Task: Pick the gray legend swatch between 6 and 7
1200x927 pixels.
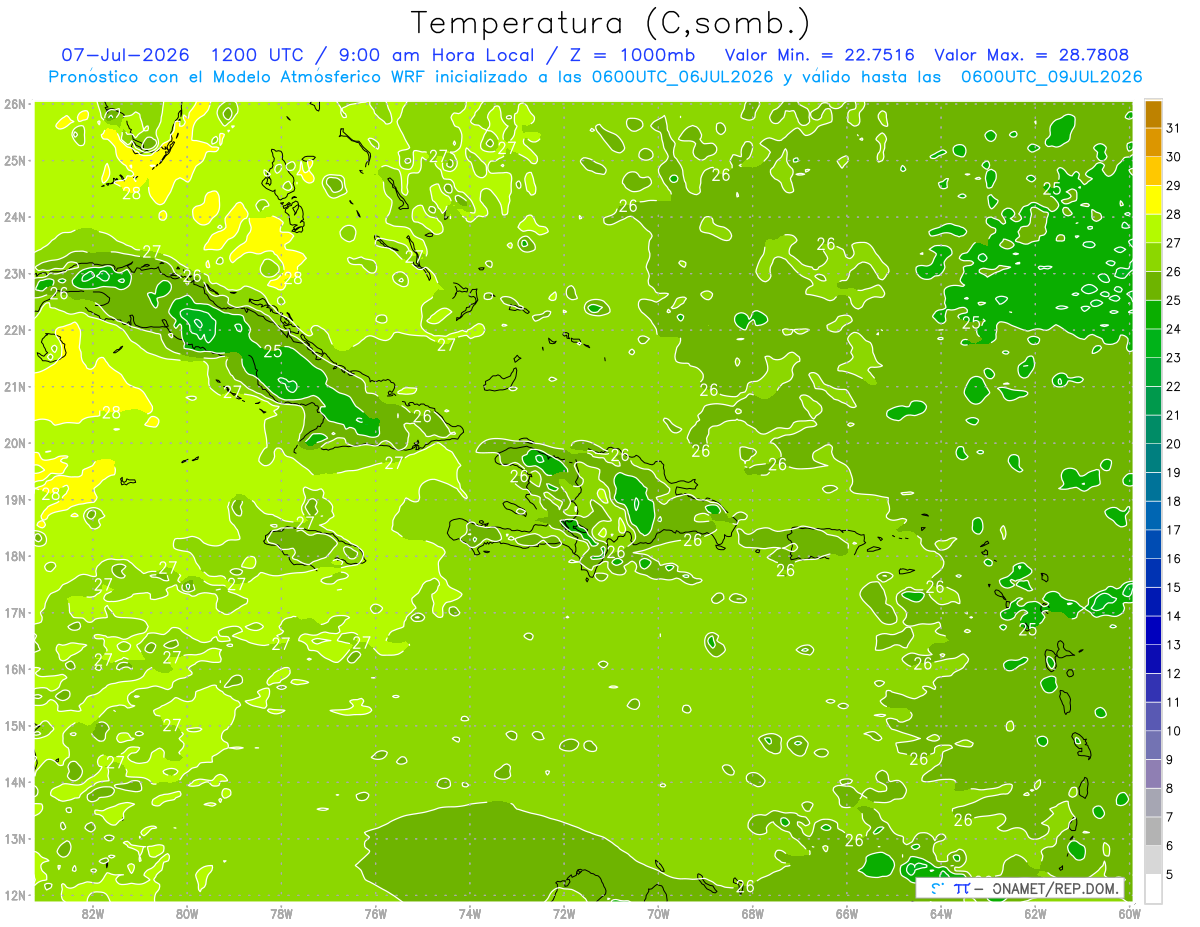Action: (x=1153, y=831)
